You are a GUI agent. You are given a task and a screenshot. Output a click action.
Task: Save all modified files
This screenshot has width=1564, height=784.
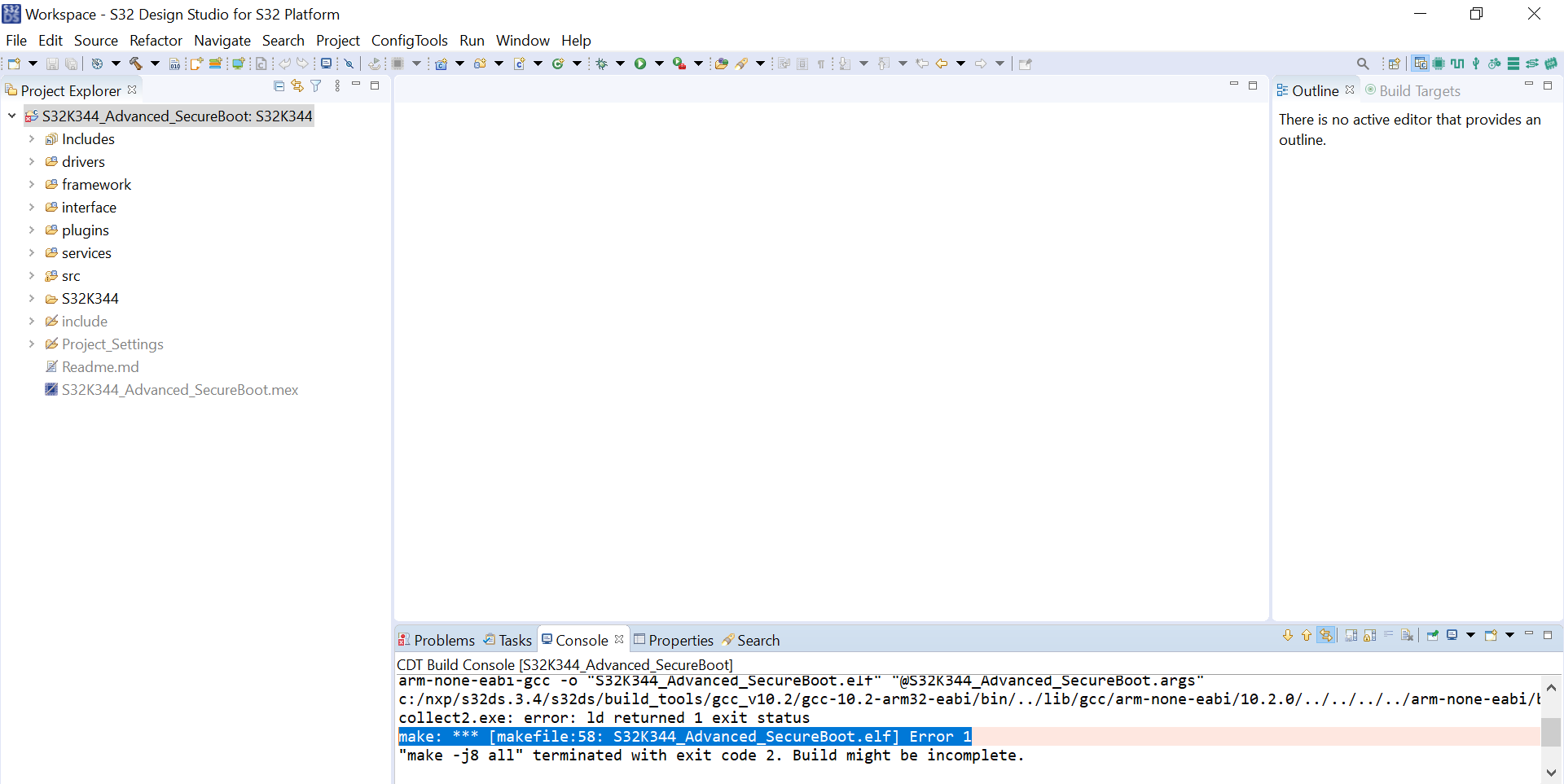click(72, 64)
